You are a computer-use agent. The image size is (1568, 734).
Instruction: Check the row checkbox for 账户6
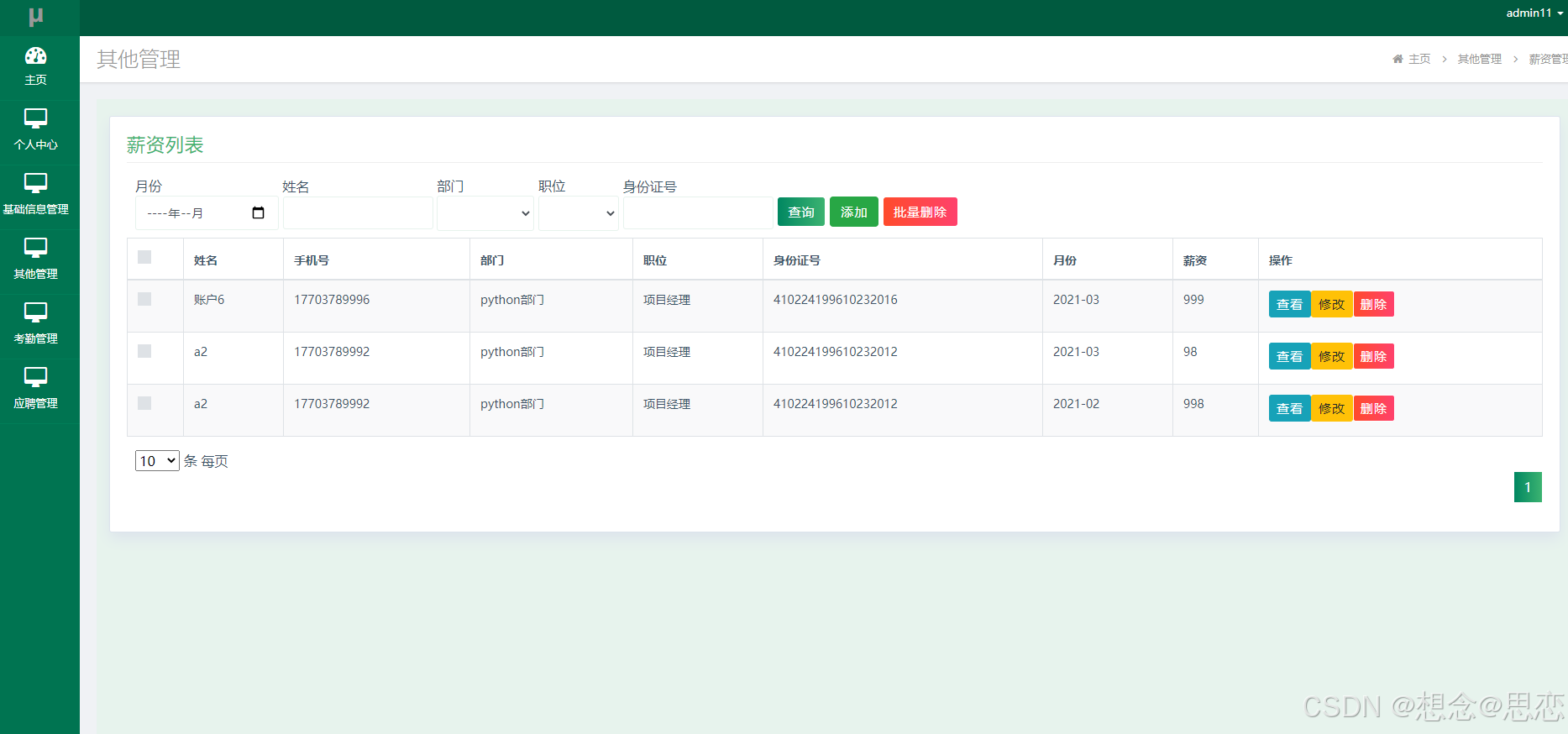[144, 299]
